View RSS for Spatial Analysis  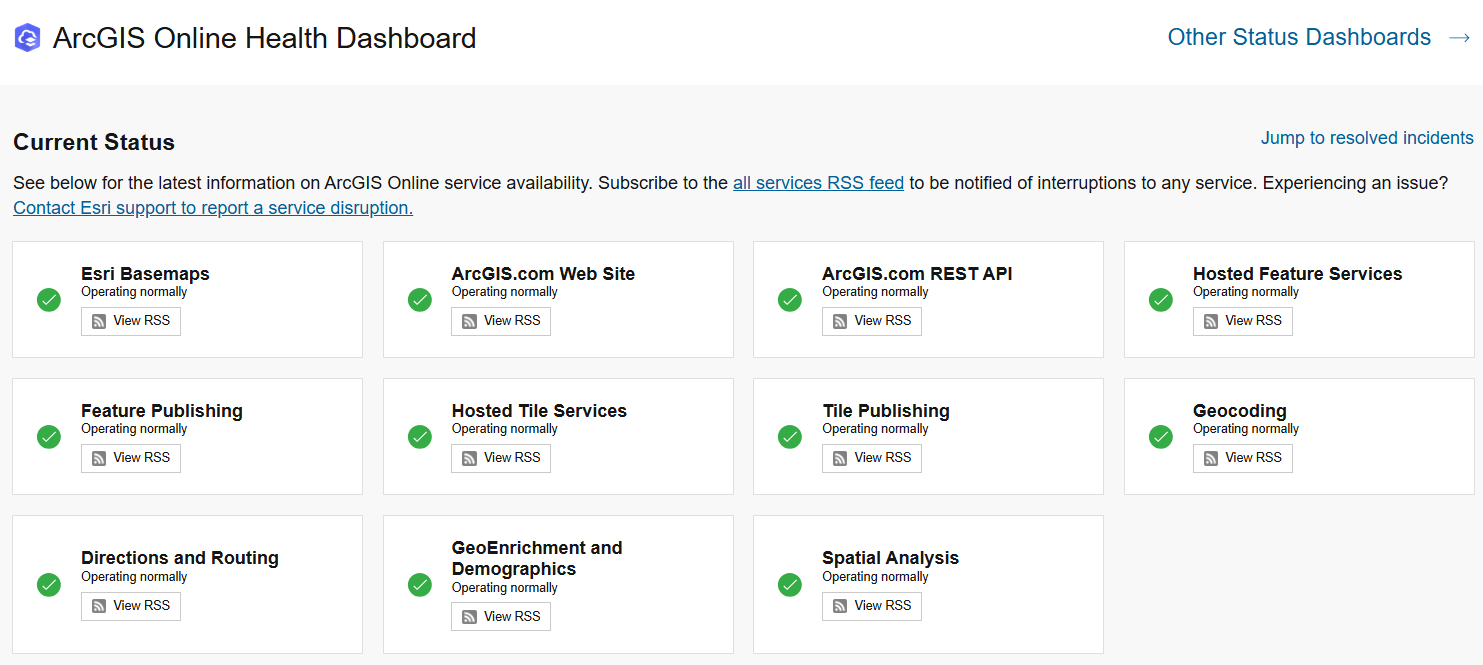coord(872,606)
